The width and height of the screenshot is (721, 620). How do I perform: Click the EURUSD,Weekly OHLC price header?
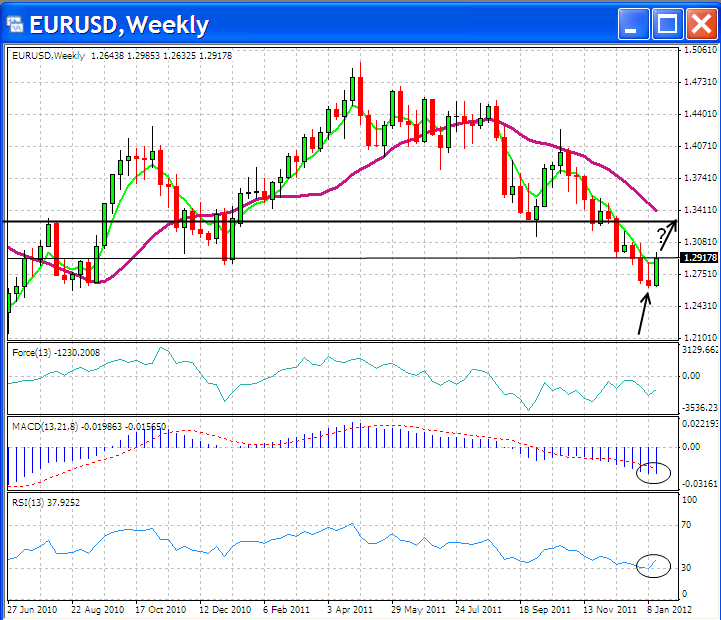122,56
